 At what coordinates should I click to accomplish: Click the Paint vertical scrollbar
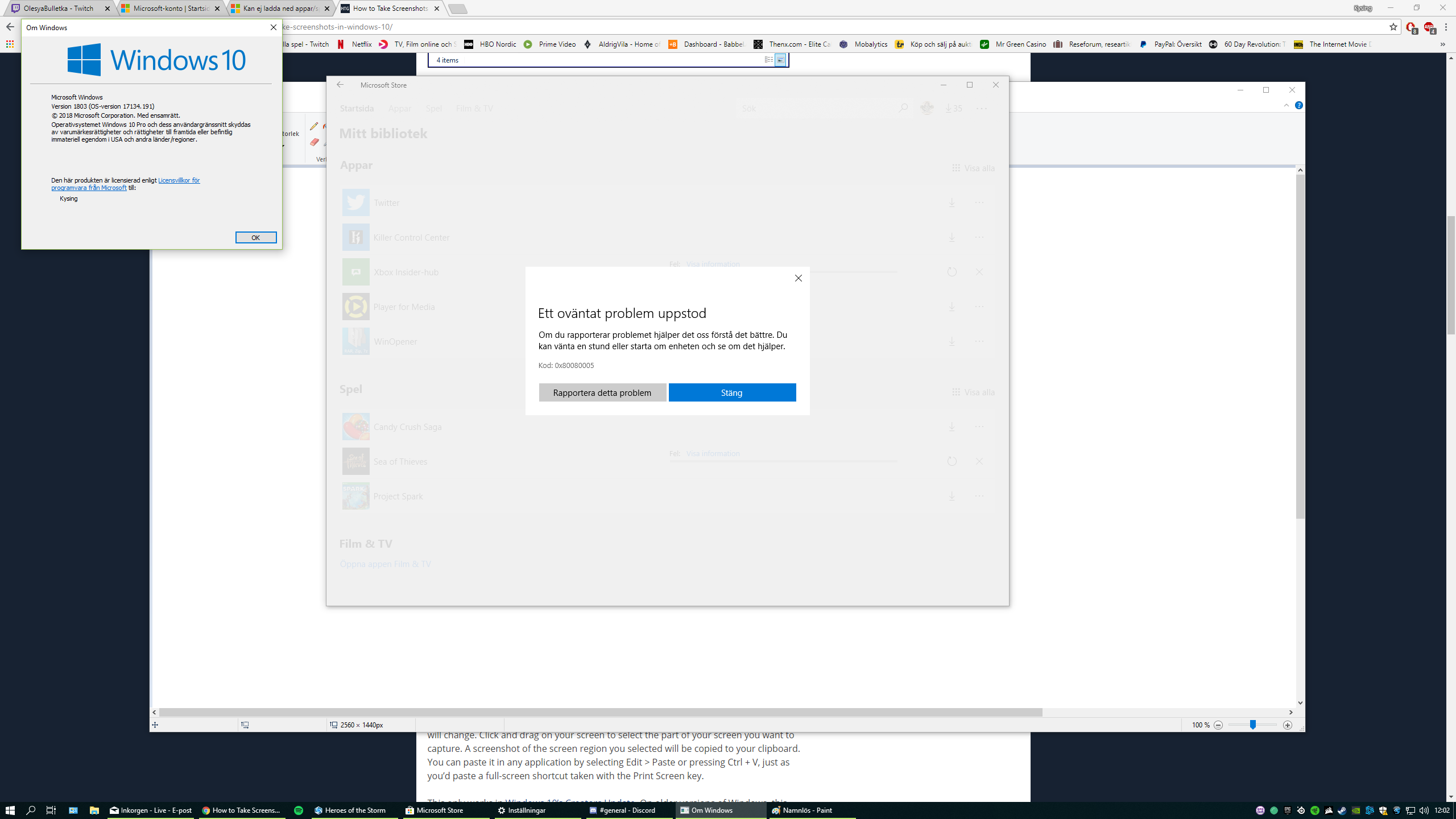coord(1300,346)
